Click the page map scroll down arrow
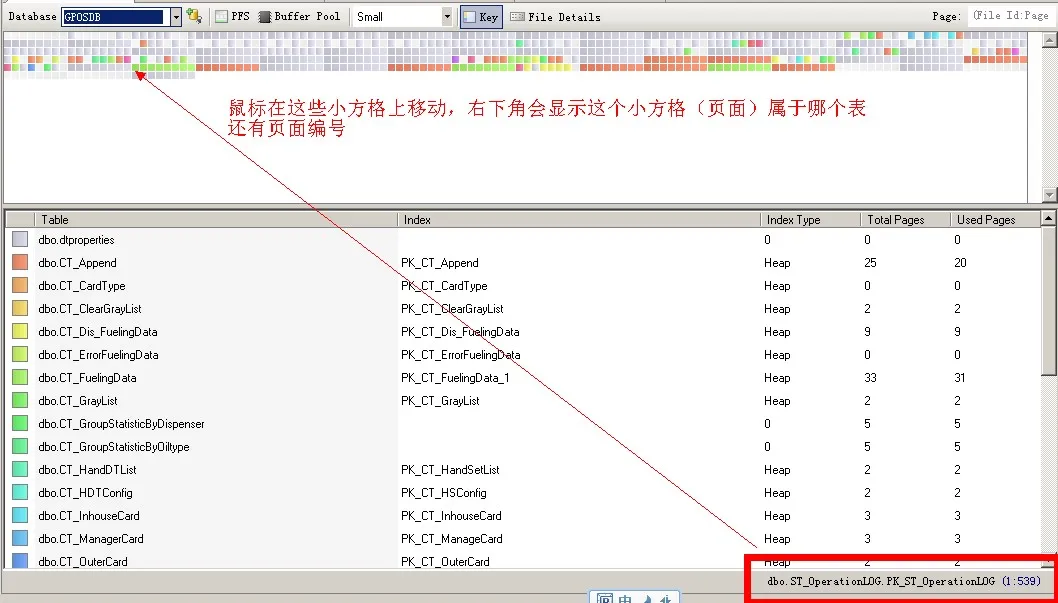 (1049, 194)
